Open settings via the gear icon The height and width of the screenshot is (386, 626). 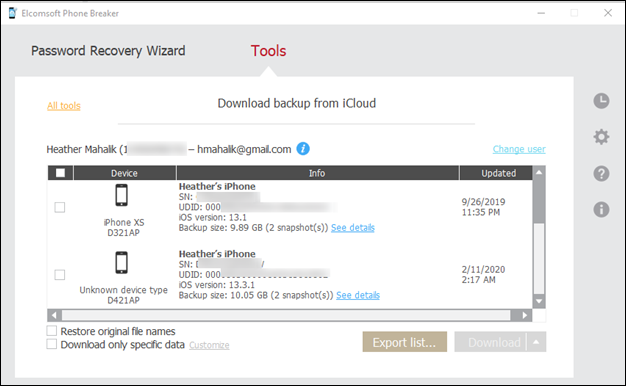coord(601,137)
